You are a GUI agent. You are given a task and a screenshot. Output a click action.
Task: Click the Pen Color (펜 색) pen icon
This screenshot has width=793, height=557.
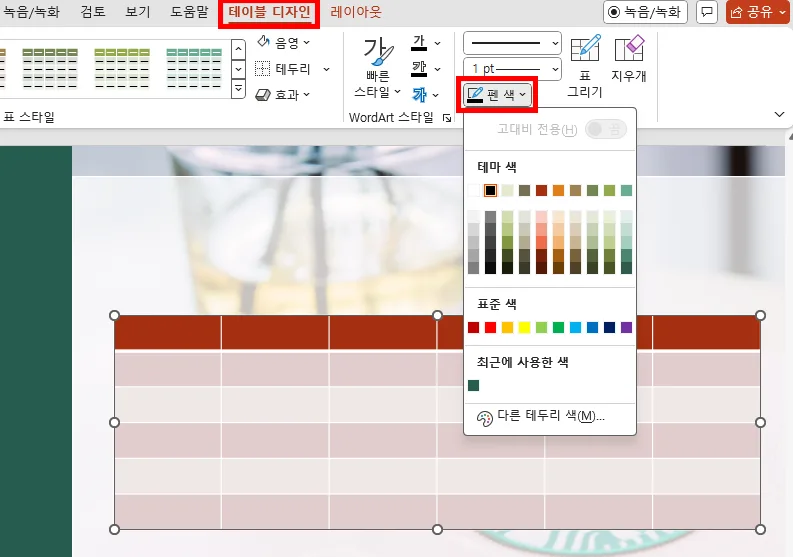click(x=475, y=95)
